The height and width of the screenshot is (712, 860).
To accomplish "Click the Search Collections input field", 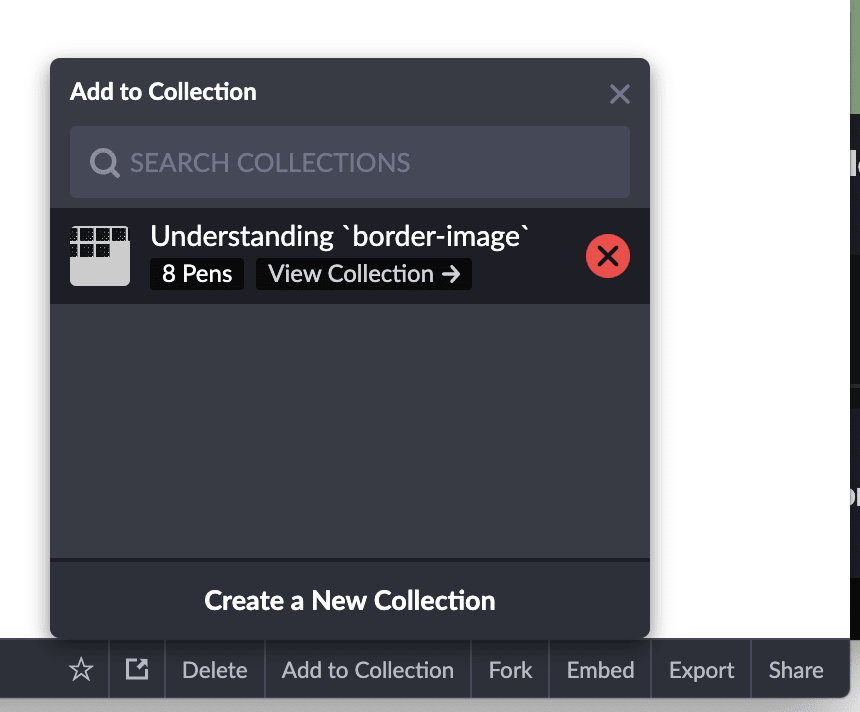I will click(350, 162).
